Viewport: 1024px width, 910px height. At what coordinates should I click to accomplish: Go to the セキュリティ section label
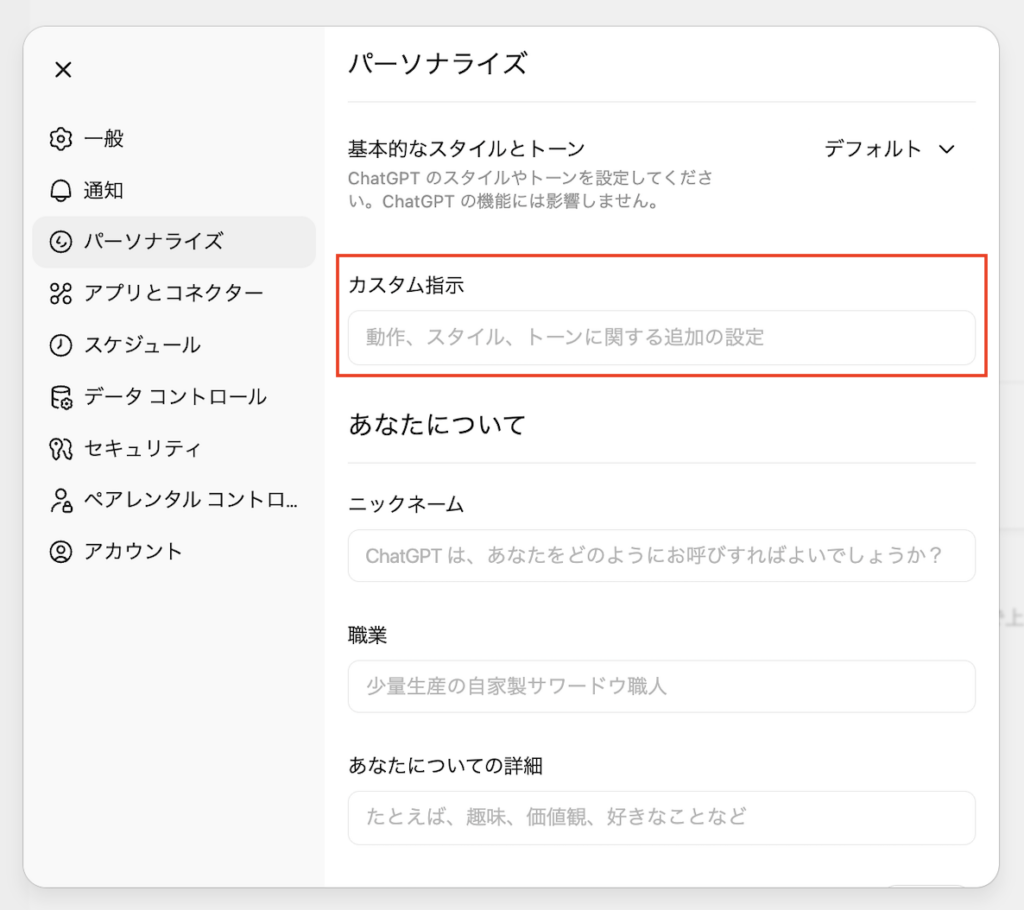tap(142, 449)
